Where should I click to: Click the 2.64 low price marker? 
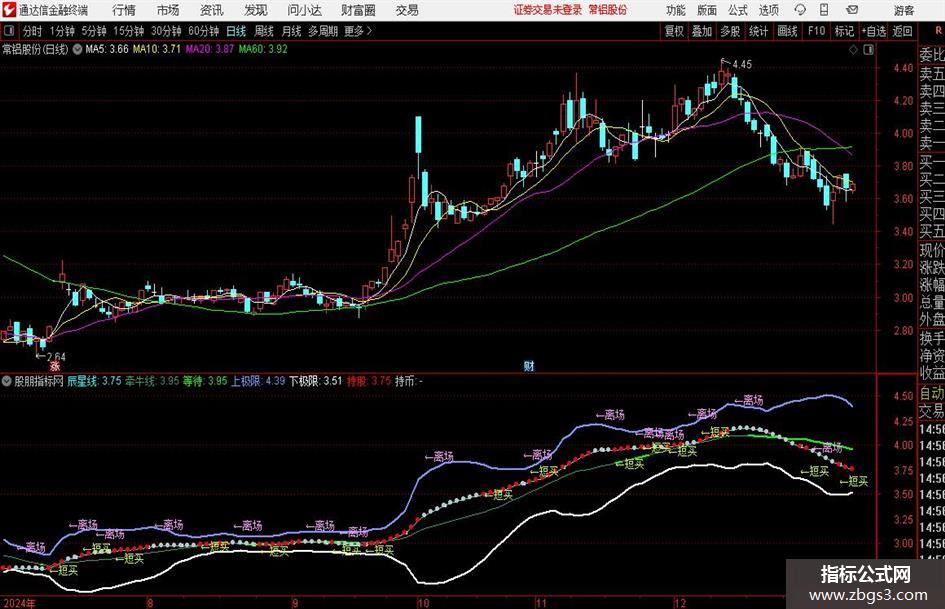pyautogui.click(x=55, y=357)
